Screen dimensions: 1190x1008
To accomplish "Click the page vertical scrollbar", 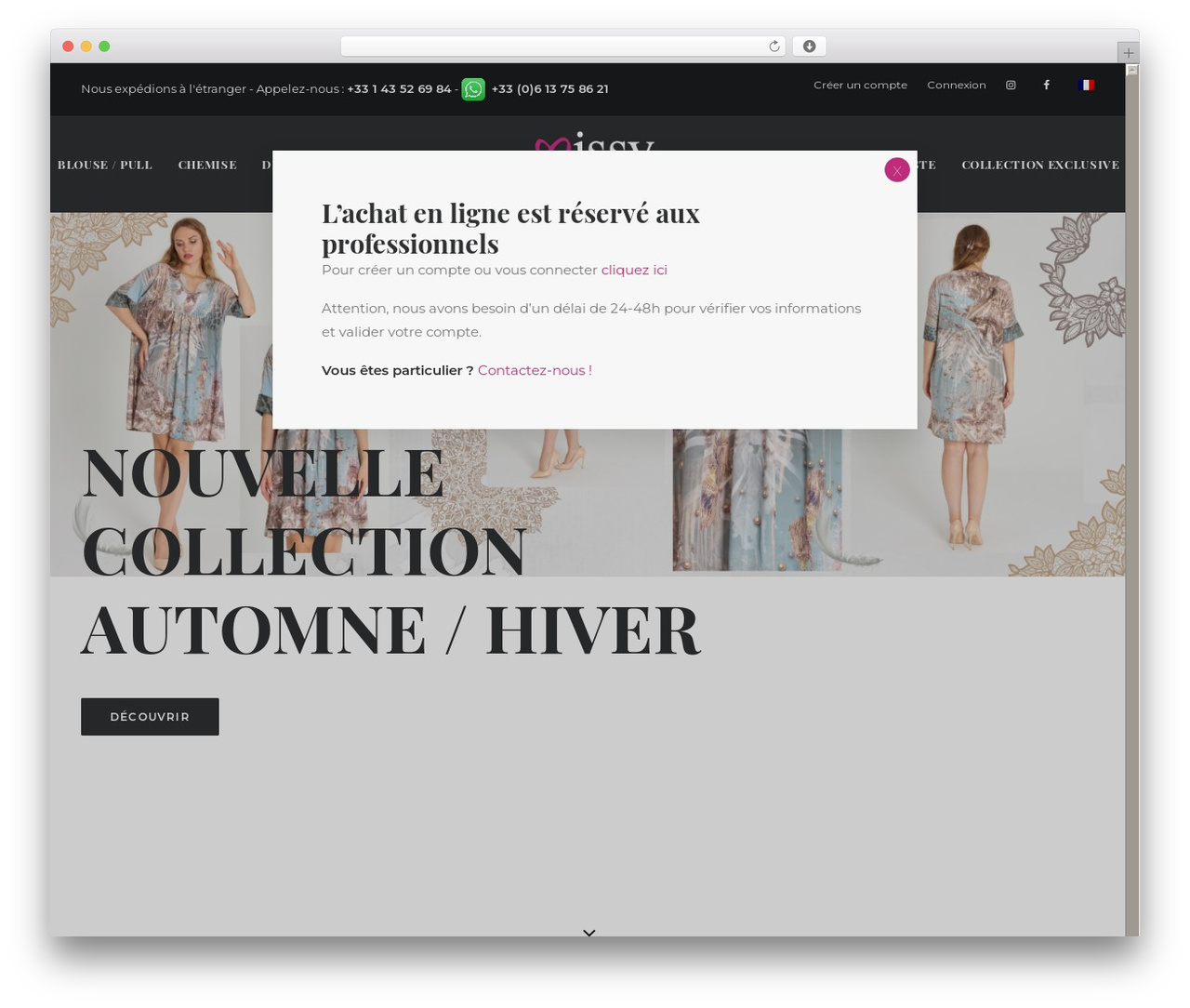I will click(x=1131, y=499).
